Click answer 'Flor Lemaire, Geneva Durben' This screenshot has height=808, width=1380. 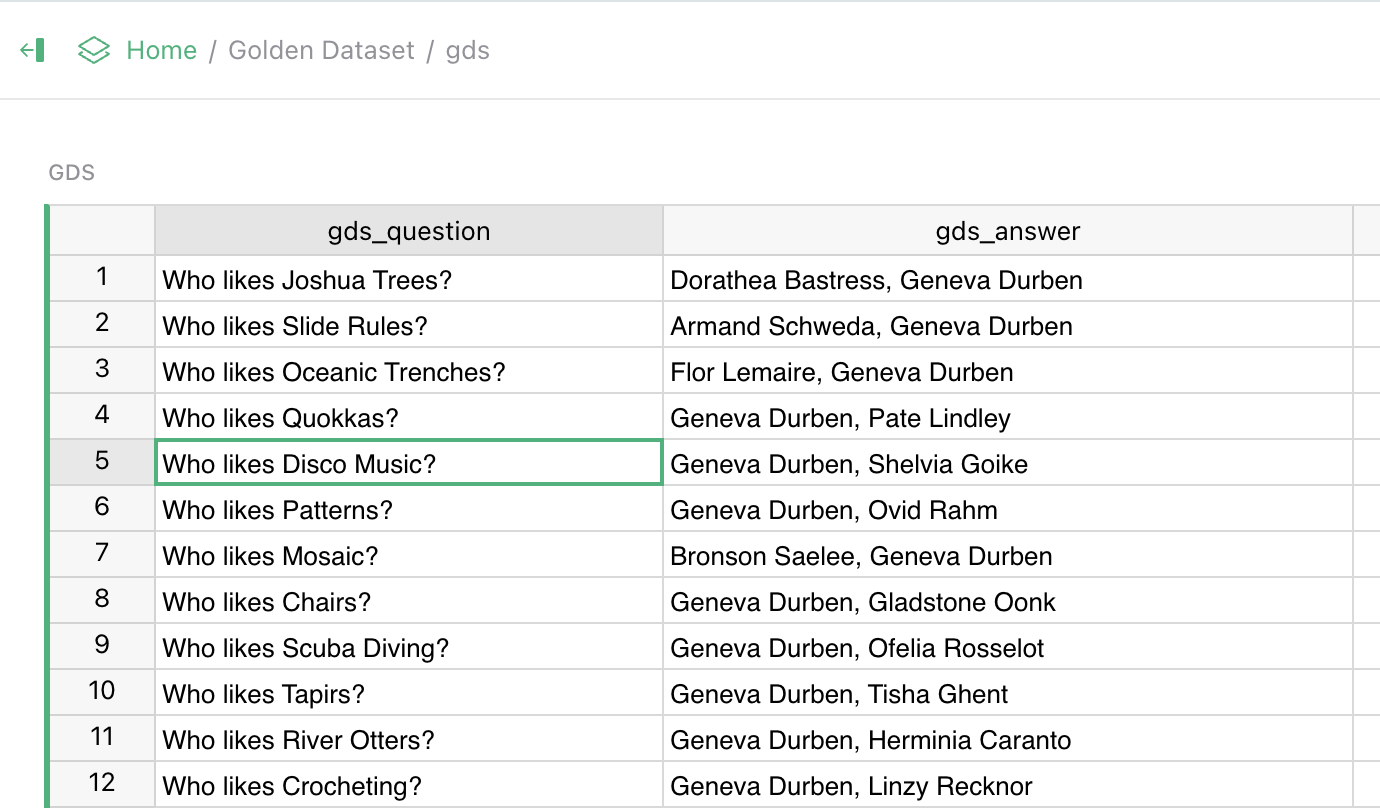pos(1007,371)
